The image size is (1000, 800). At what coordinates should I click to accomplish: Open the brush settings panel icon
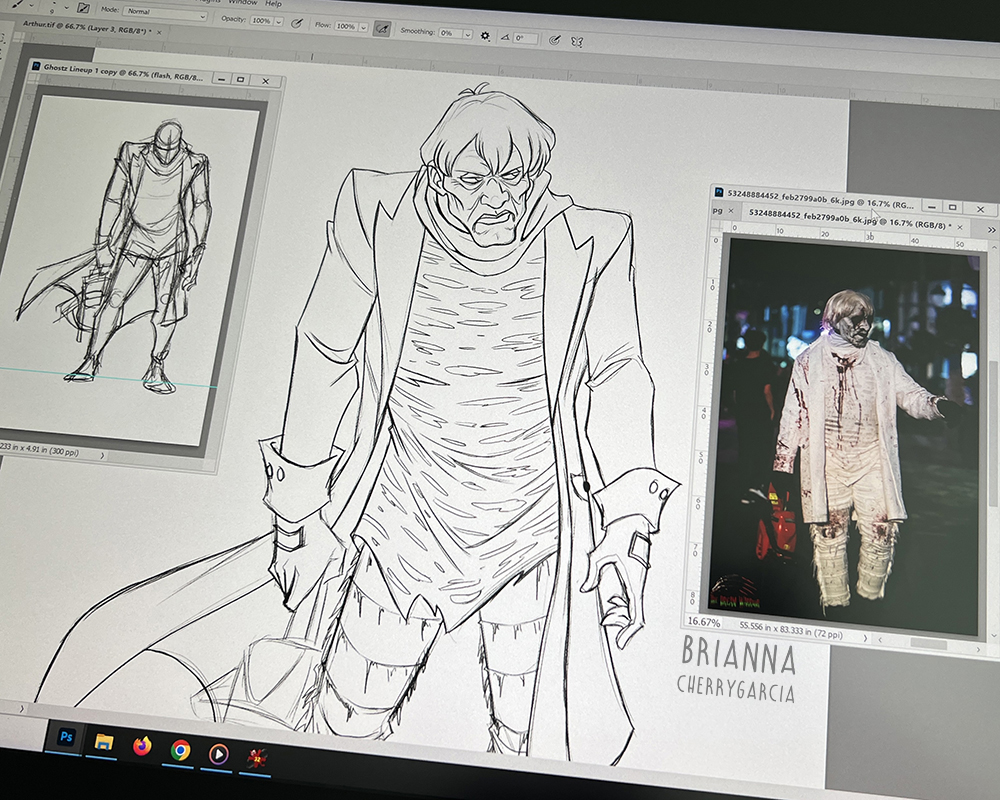(83, 8)
